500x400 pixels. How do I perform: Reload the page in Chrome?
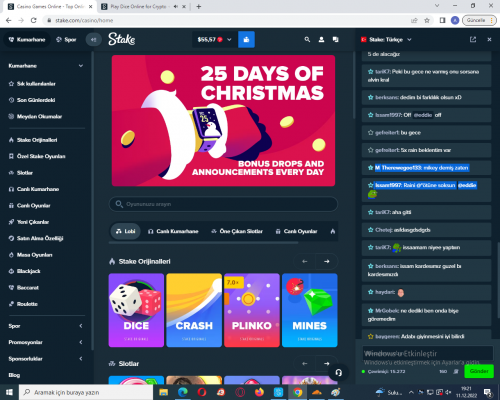[x=33, y=20]
